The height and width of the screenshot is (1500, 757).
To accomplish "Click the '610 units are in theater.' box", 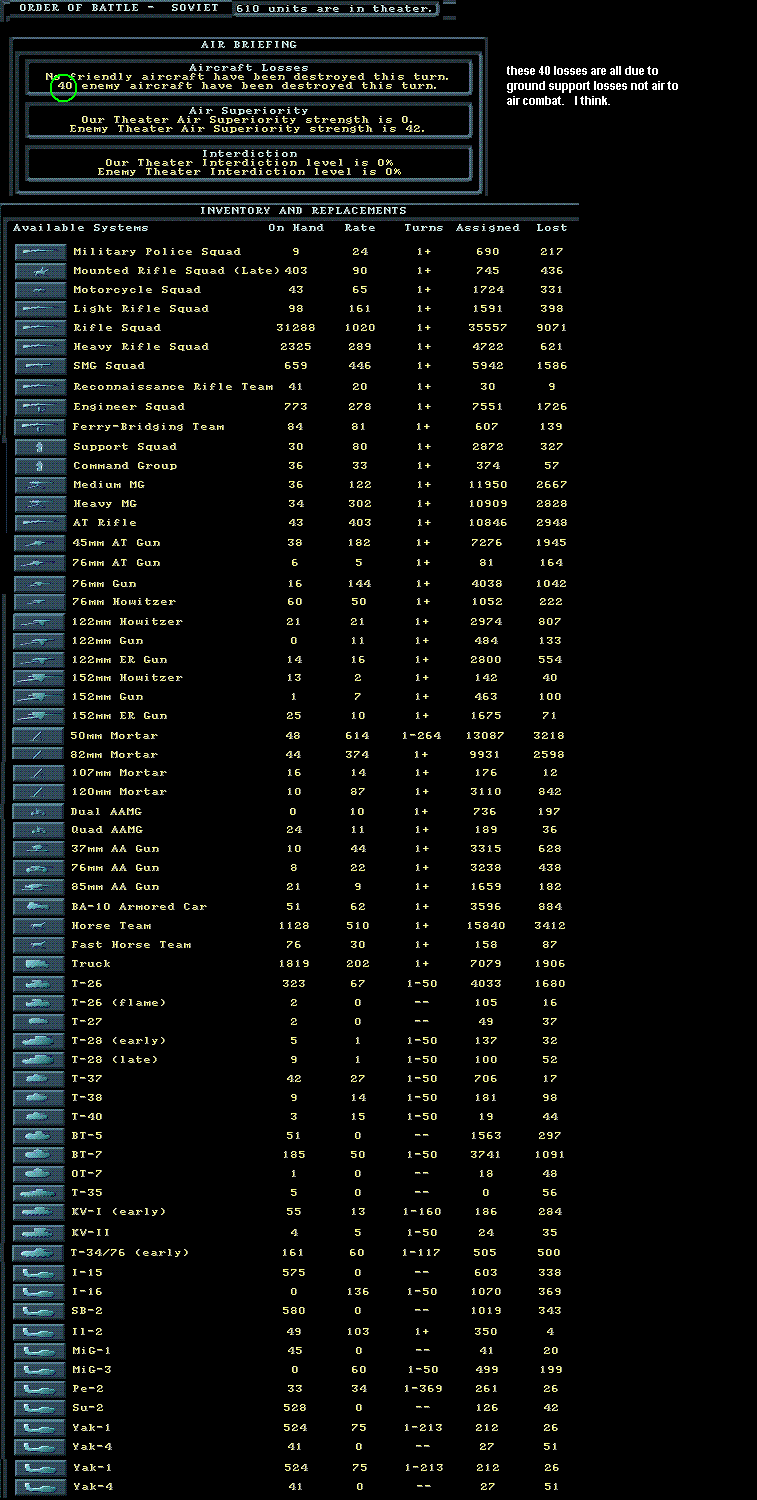I will (x=336, y=8).
